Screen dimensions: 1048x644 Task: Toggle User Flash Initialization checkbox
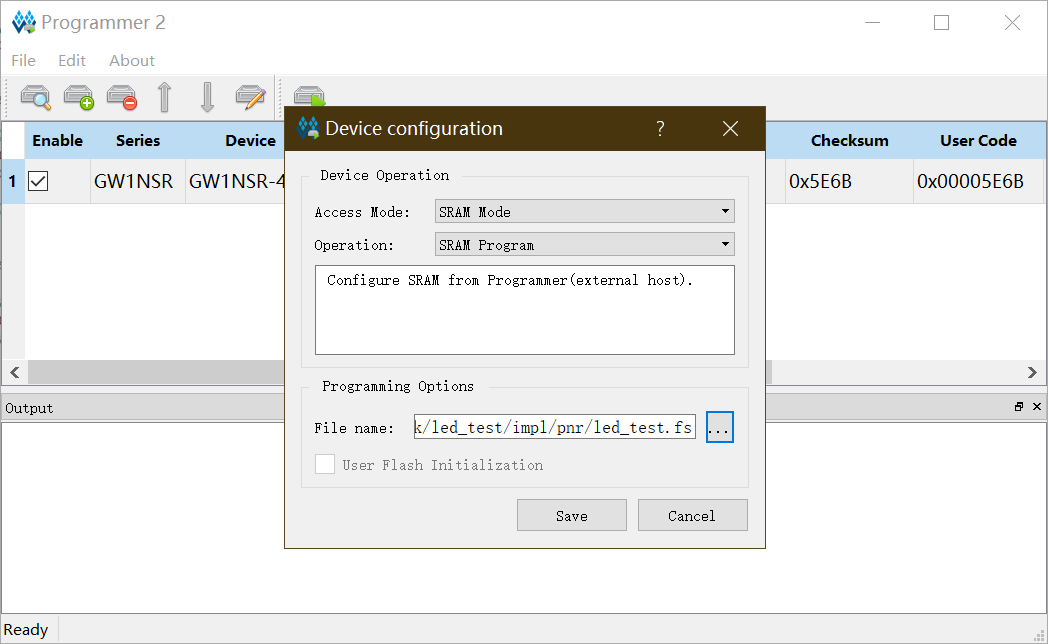[x=325, y=464]
